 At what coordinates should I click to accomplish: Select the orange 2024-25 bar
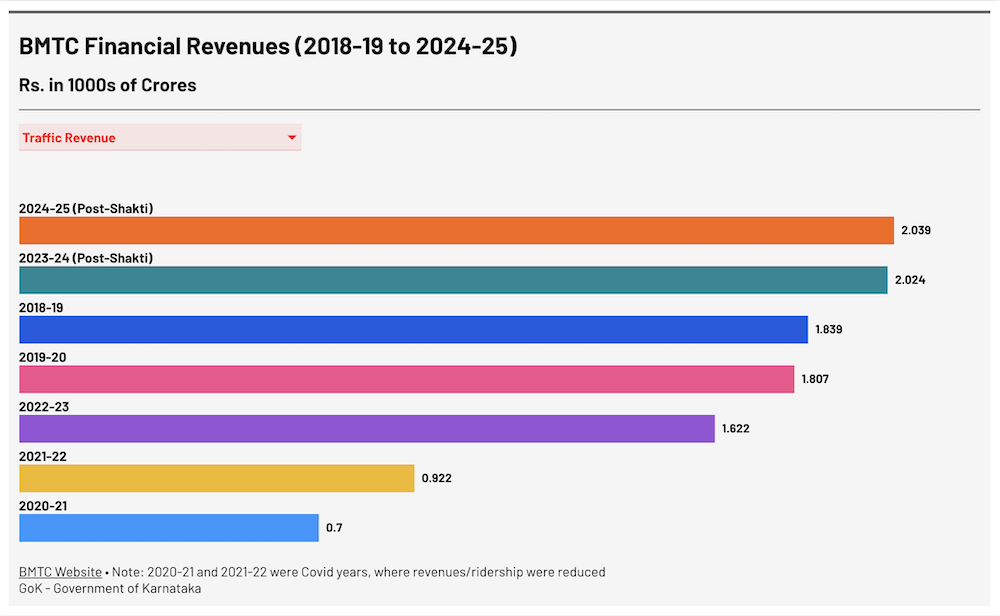point(456,231)
